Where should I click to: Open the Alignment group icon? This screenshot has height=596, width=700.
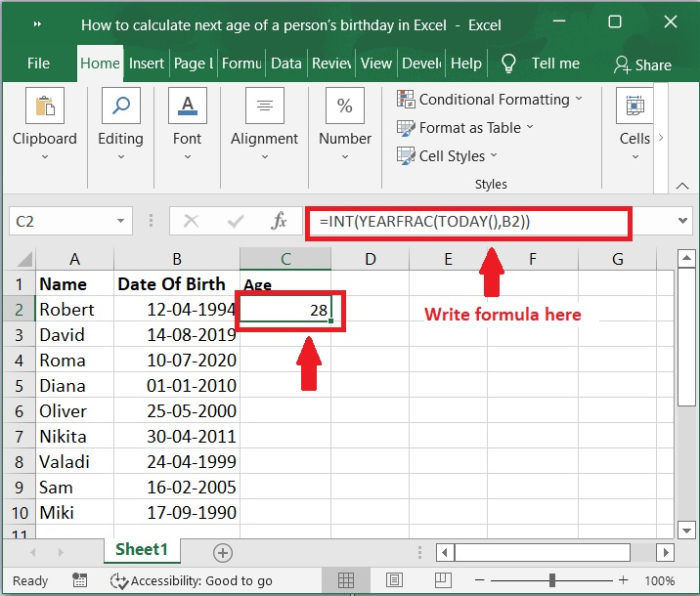point(265,106)
